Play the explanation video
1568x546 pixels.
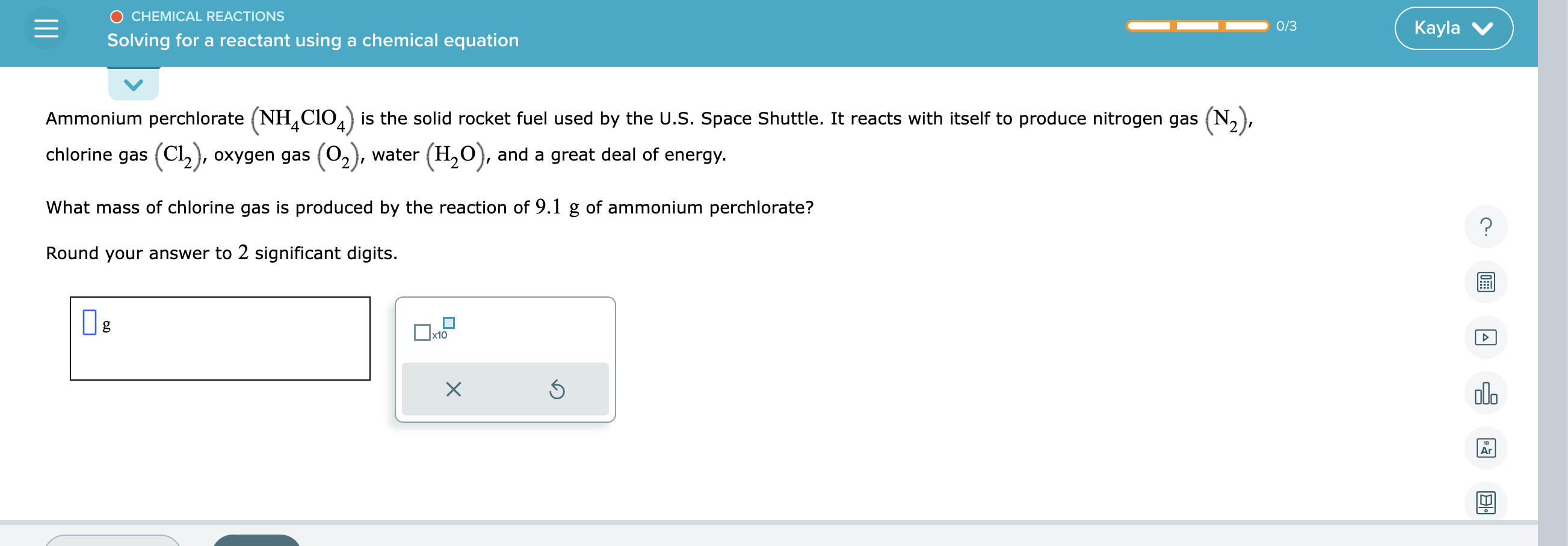(1486, 336)
